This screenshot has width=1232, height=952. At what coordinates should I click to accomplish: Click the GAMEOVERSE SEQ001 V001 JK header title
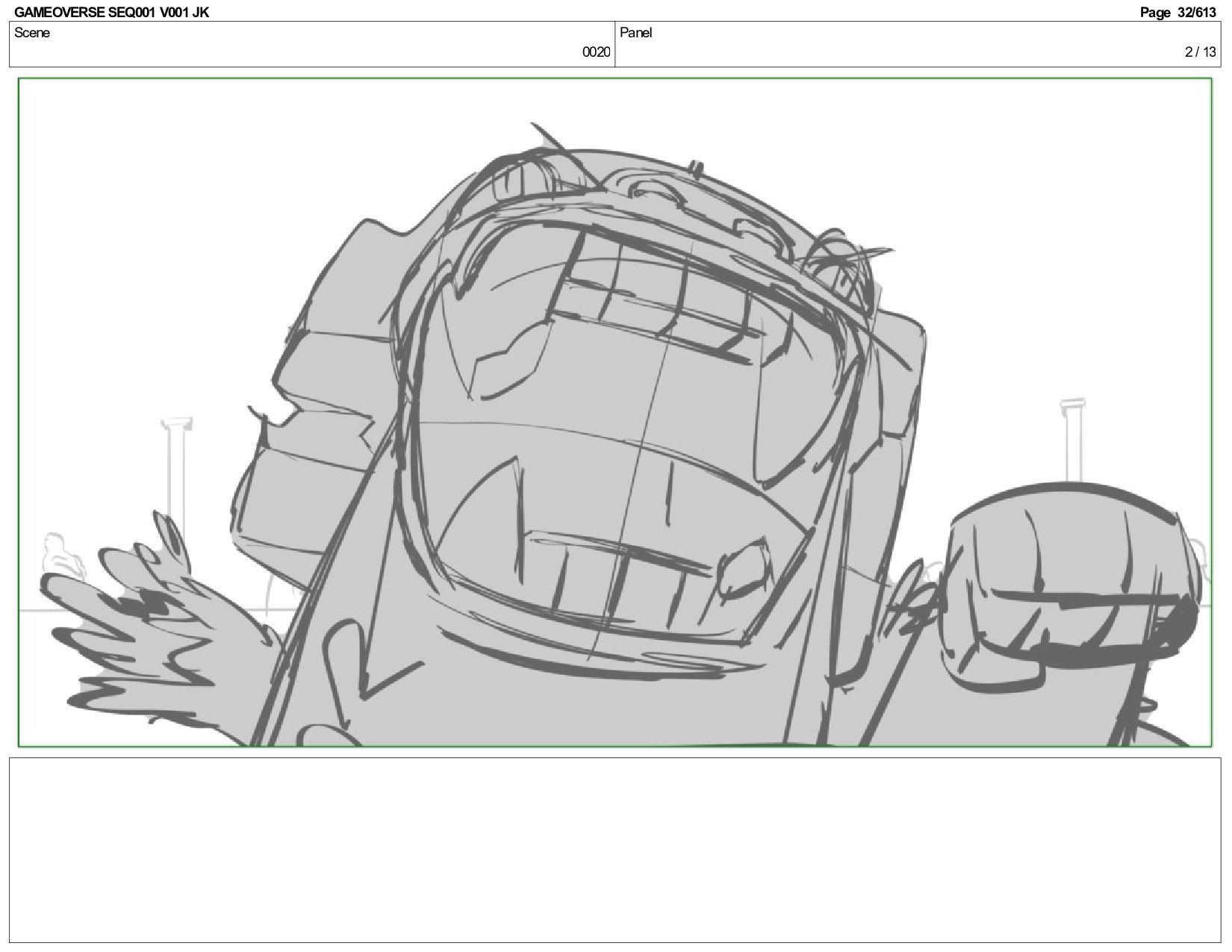point(111,12)
